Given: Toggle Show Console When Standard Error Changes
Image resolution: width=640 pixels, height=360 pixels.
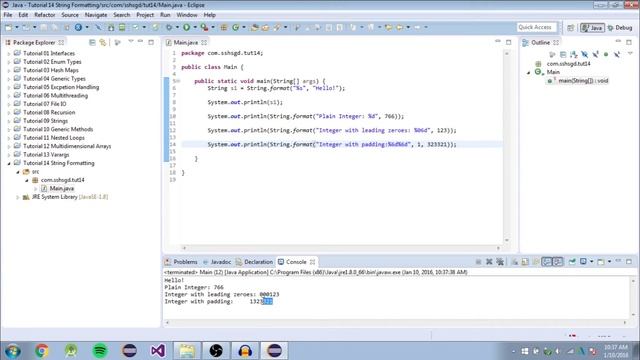Looking at the screenshot, I should [x=558, y=262].
